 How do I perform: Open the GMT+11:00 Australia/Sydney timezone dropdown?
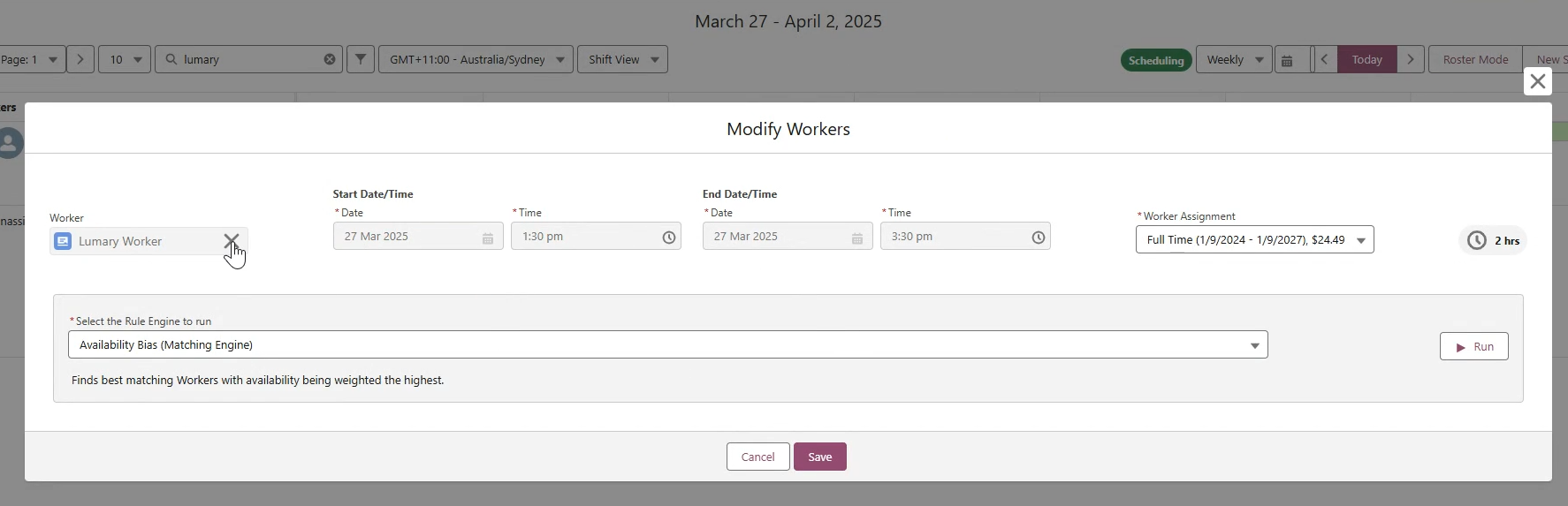click(x=476, y=59)
